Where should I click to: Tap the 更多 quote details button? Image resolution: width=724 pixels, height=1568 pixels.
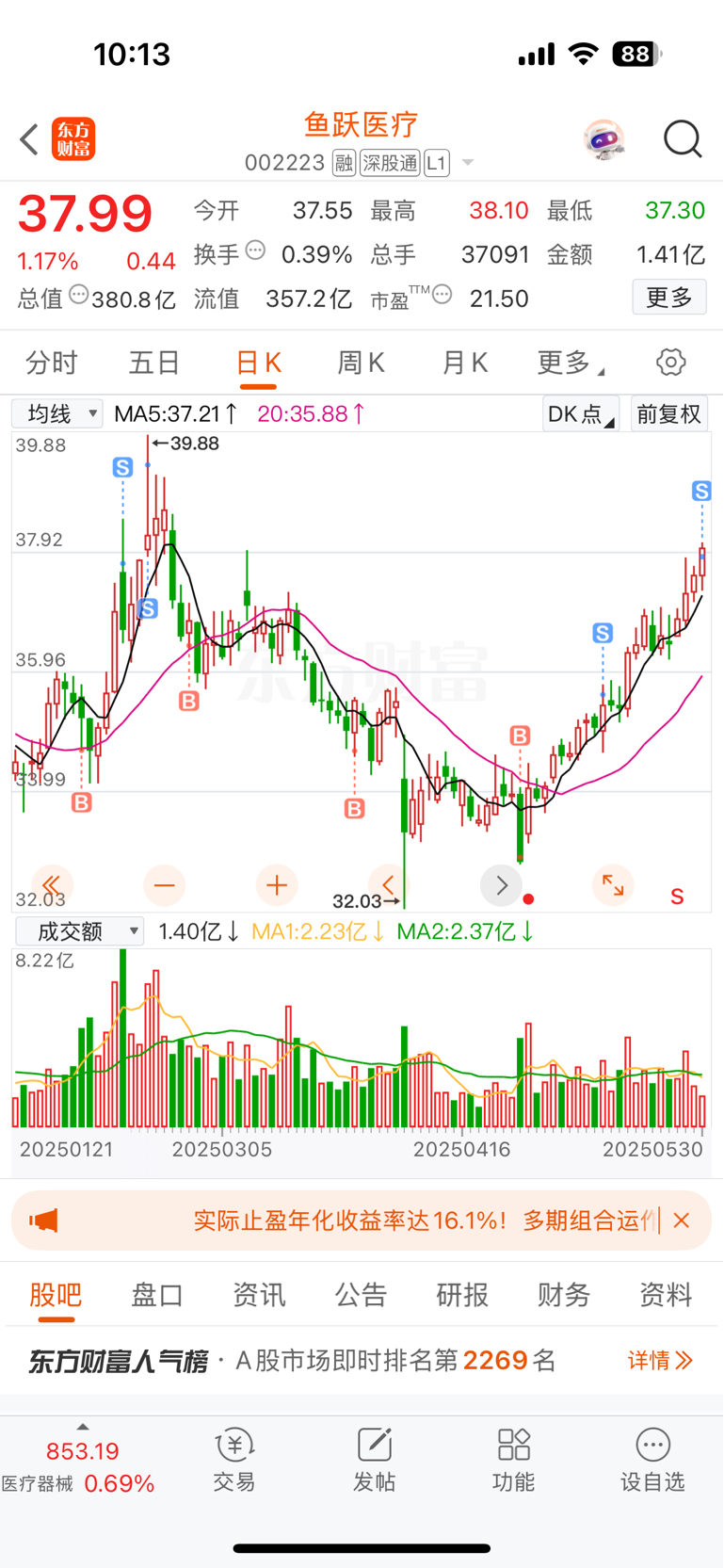click(669, 298)
